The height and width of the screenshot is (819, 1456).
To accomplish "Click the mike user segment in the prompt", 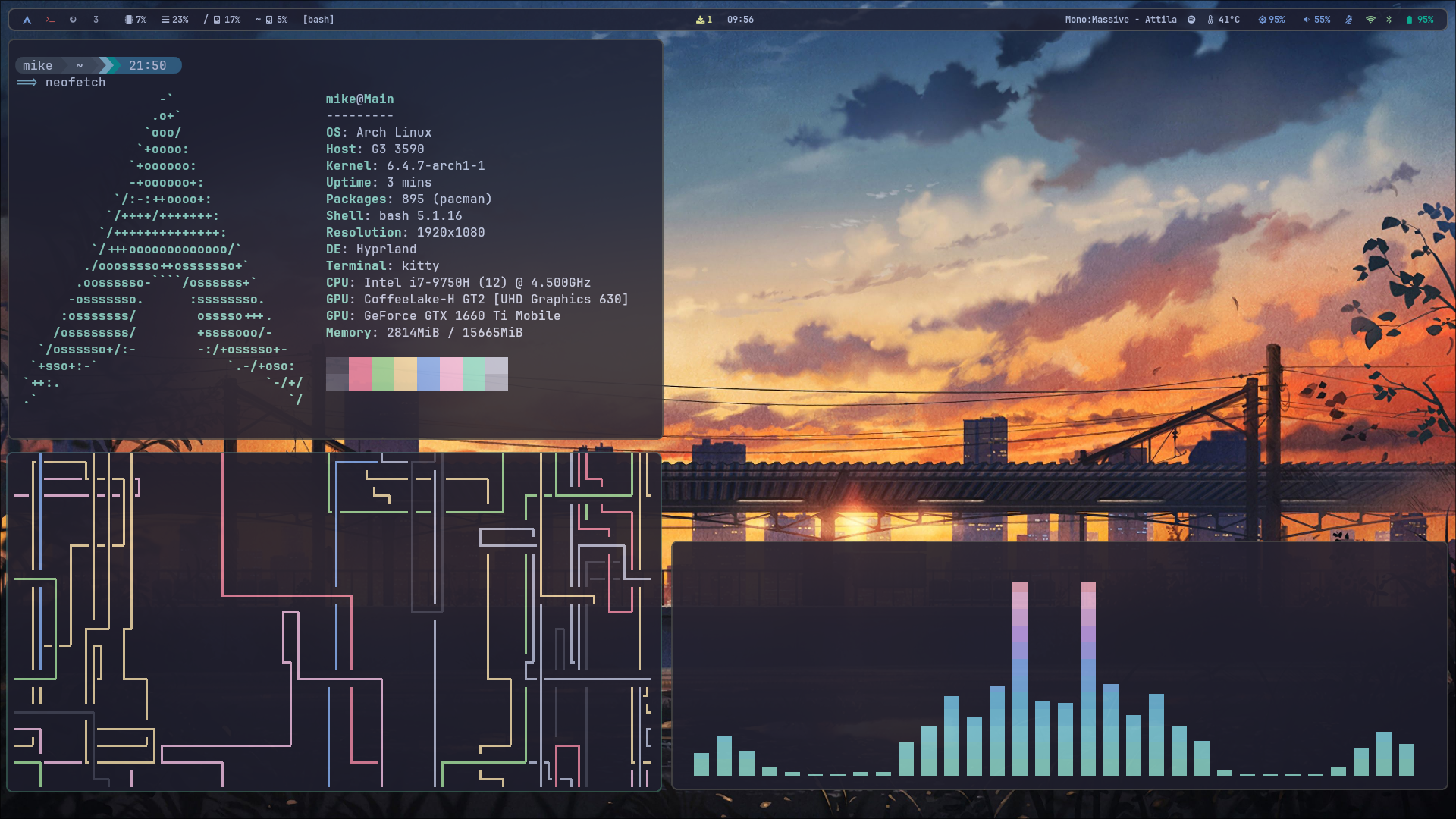I will tap(37, 66).
